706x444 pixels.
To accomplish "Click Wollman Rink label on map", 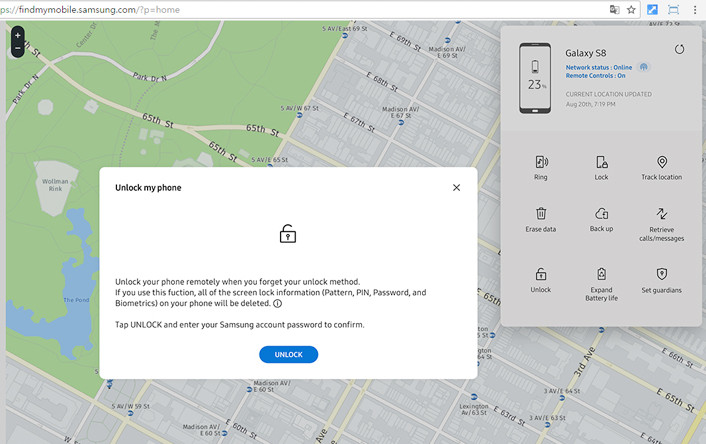I will [55, 185].
